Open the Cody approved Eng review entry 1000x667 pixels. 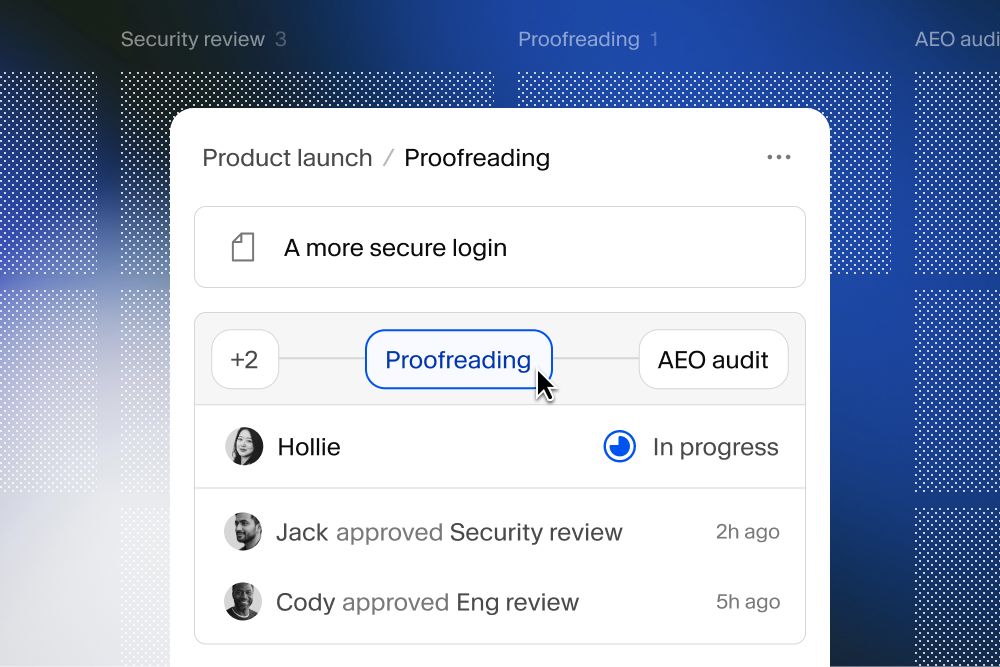[501, 601]
